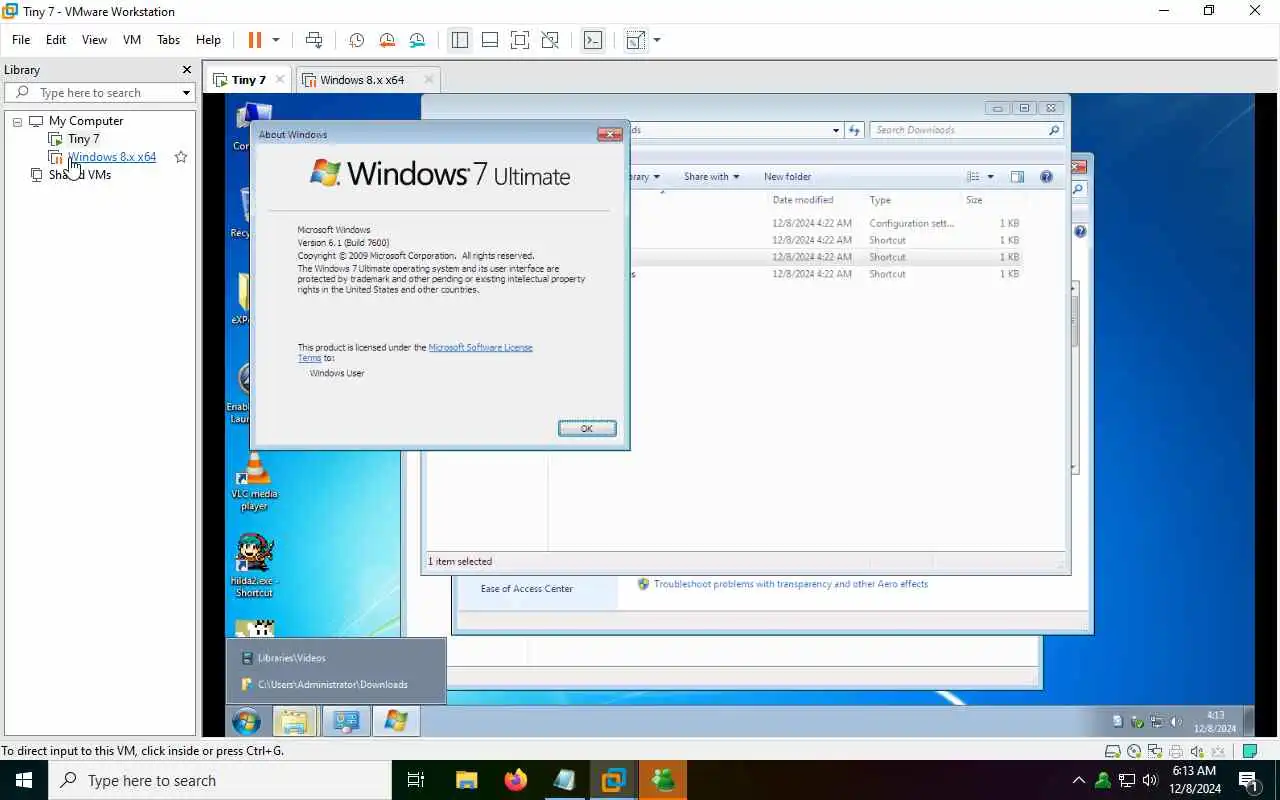Select Tiny 7 in the library tree

(x=83, y=139)
